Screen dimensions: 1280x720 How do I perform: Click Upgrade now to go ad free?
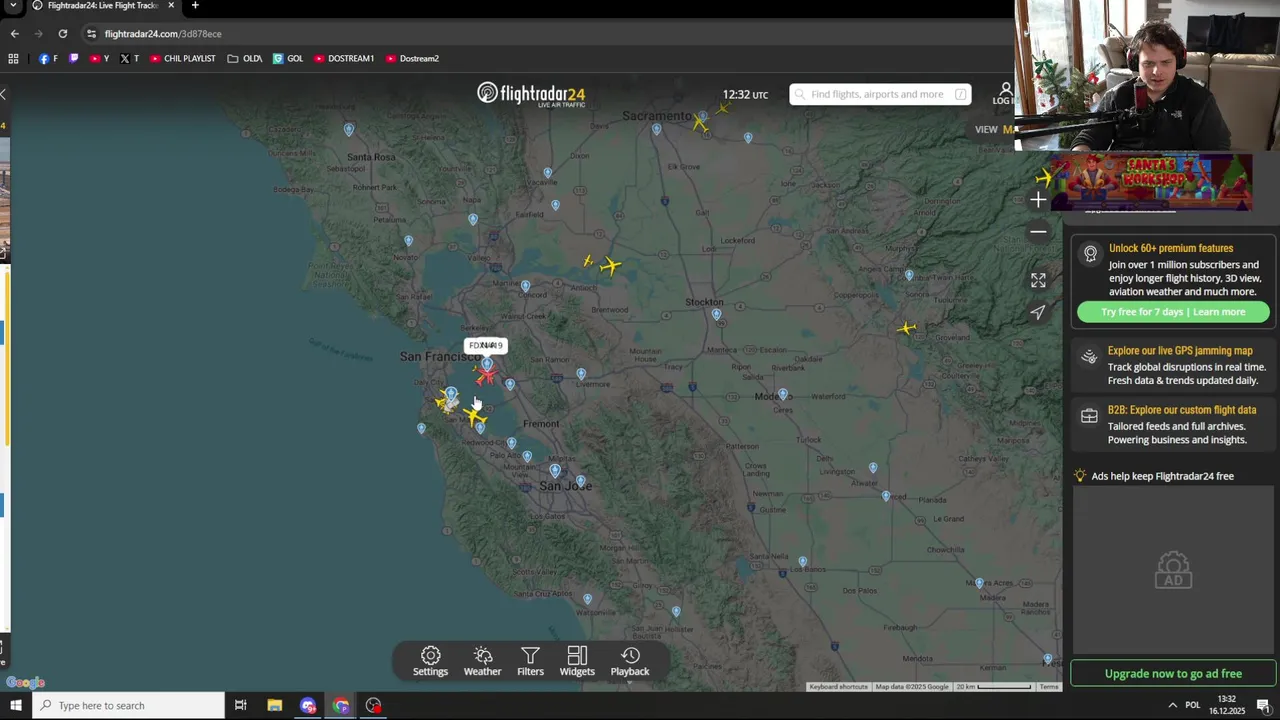(1173, 674)
